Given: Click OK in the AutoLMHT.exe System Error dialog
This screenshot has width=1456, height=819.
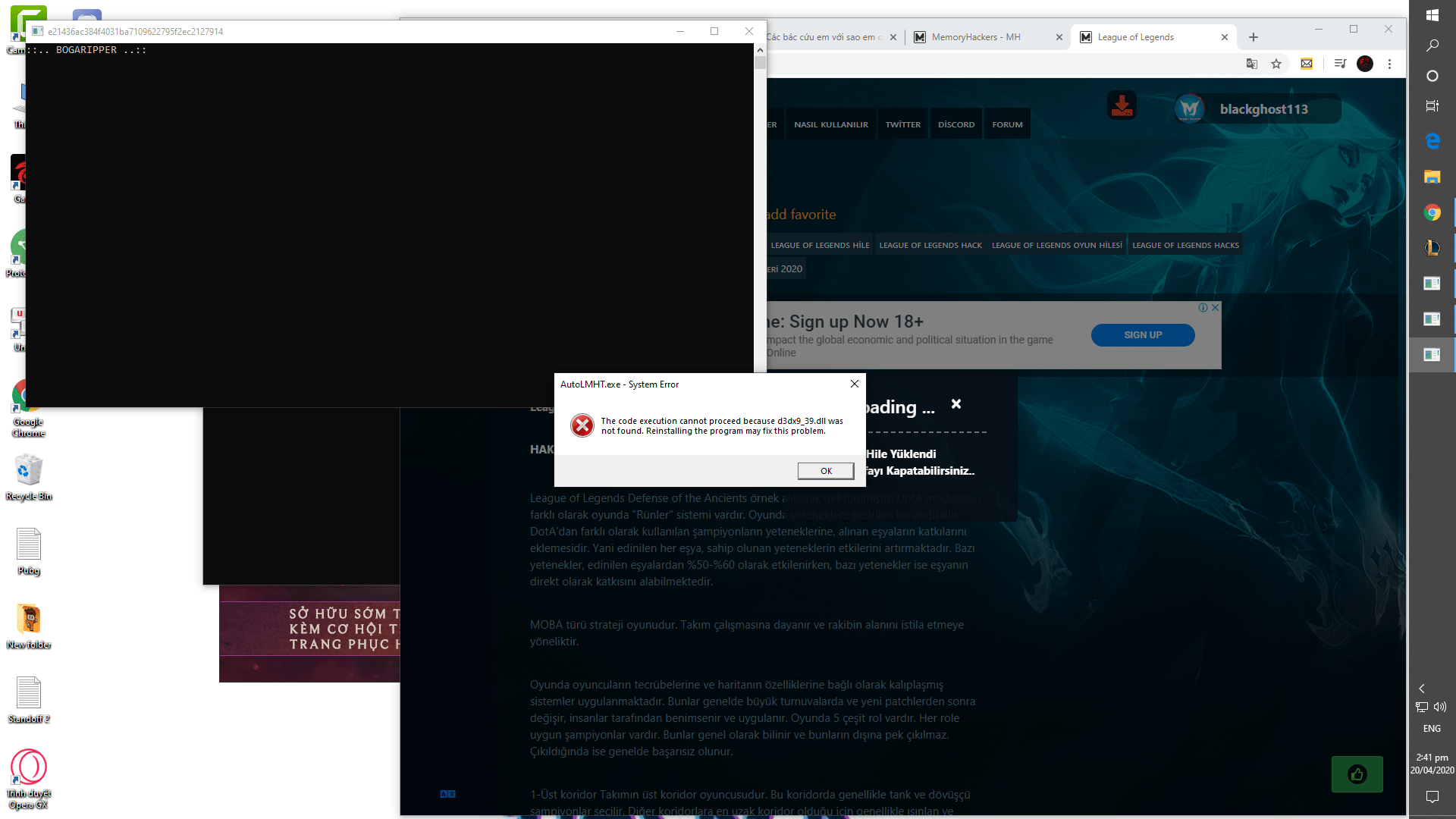Looking at the screenshot, I should coord(826,471).
